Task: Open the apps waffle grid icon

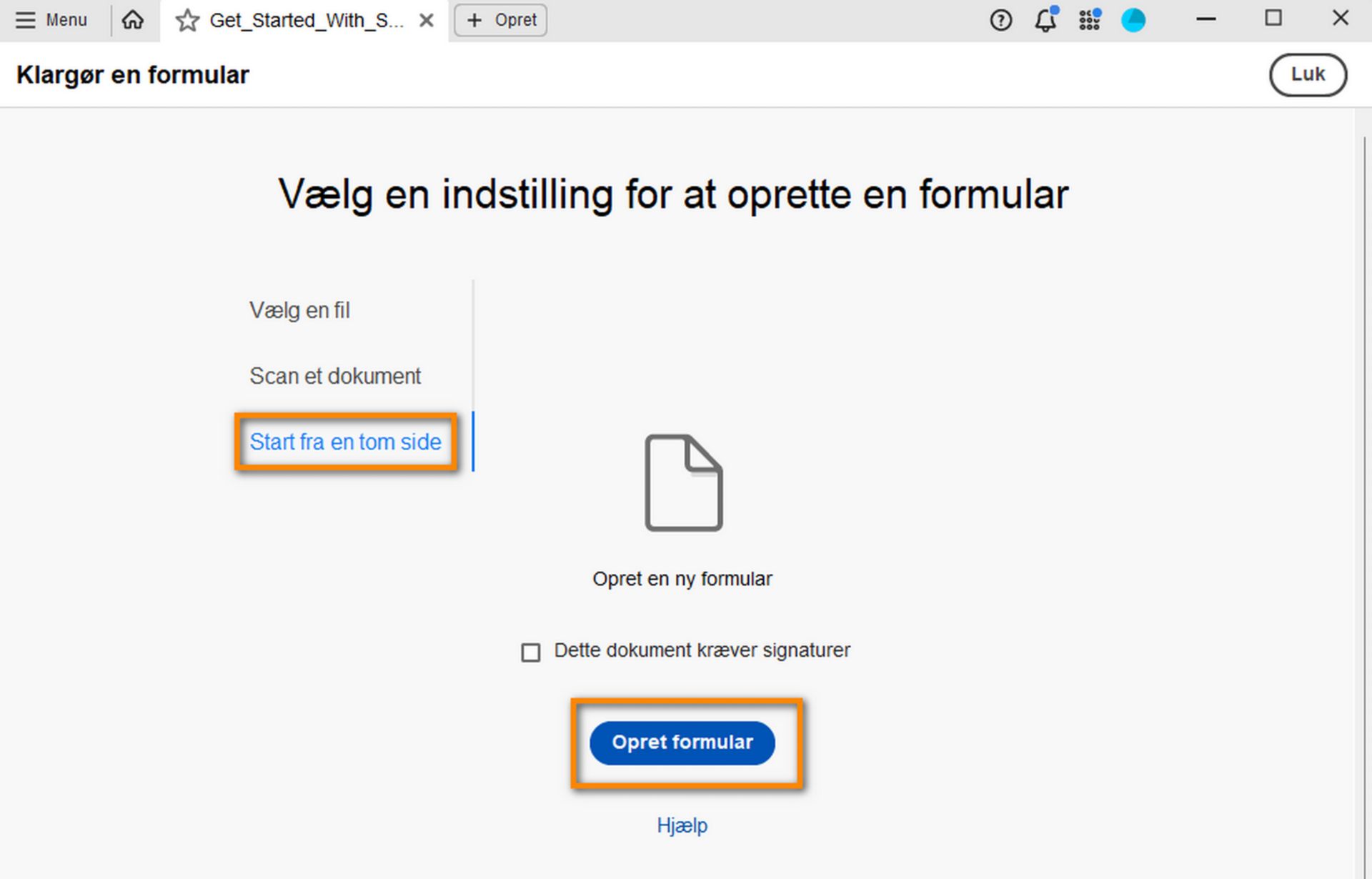Action: [x=1089, y=21]
